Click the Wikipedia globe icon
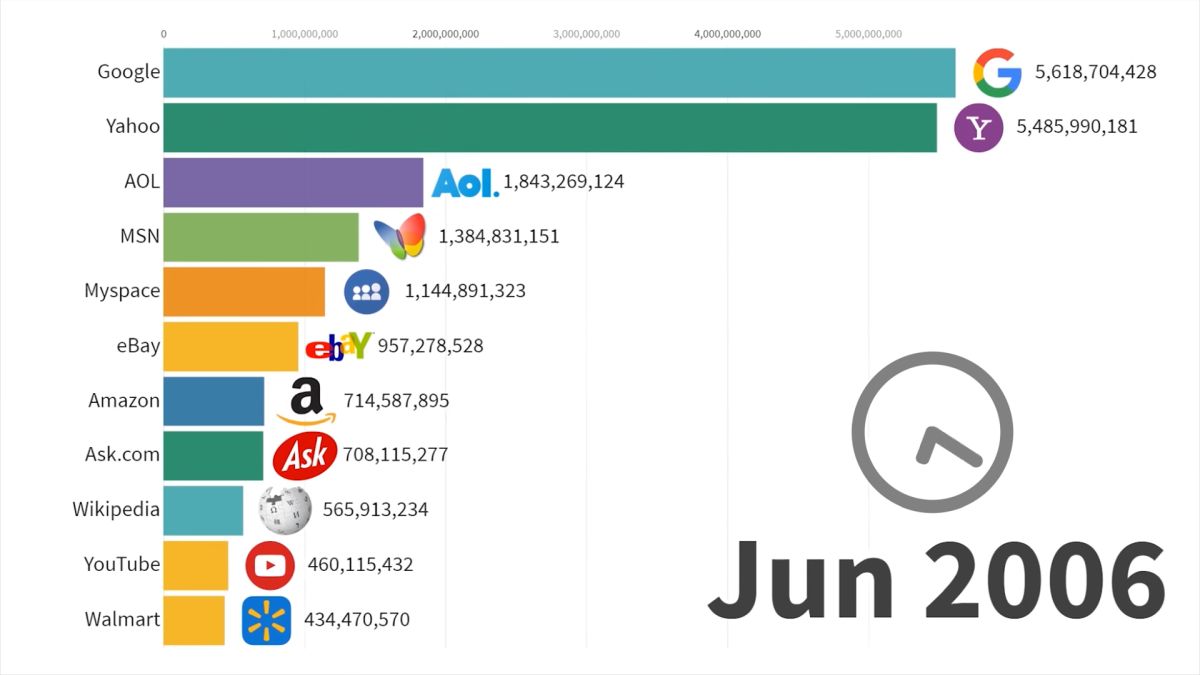The image size is (1200, 675). point(285,510)
